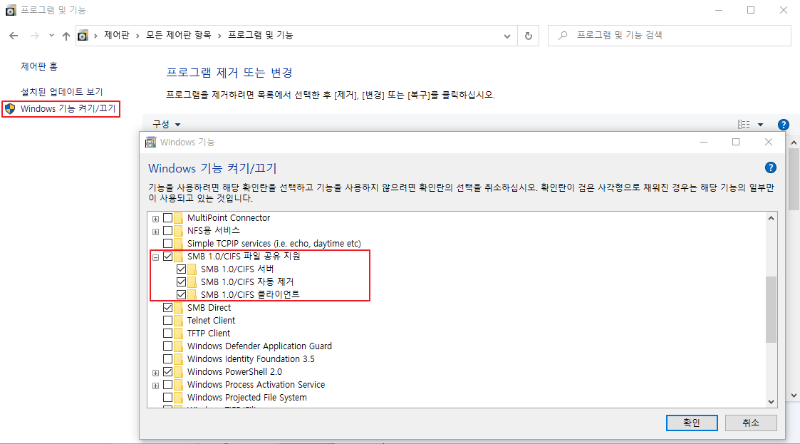Click main window scrollbar down arrow
Viewport: 800px width, 444px height.
(793, 395)
